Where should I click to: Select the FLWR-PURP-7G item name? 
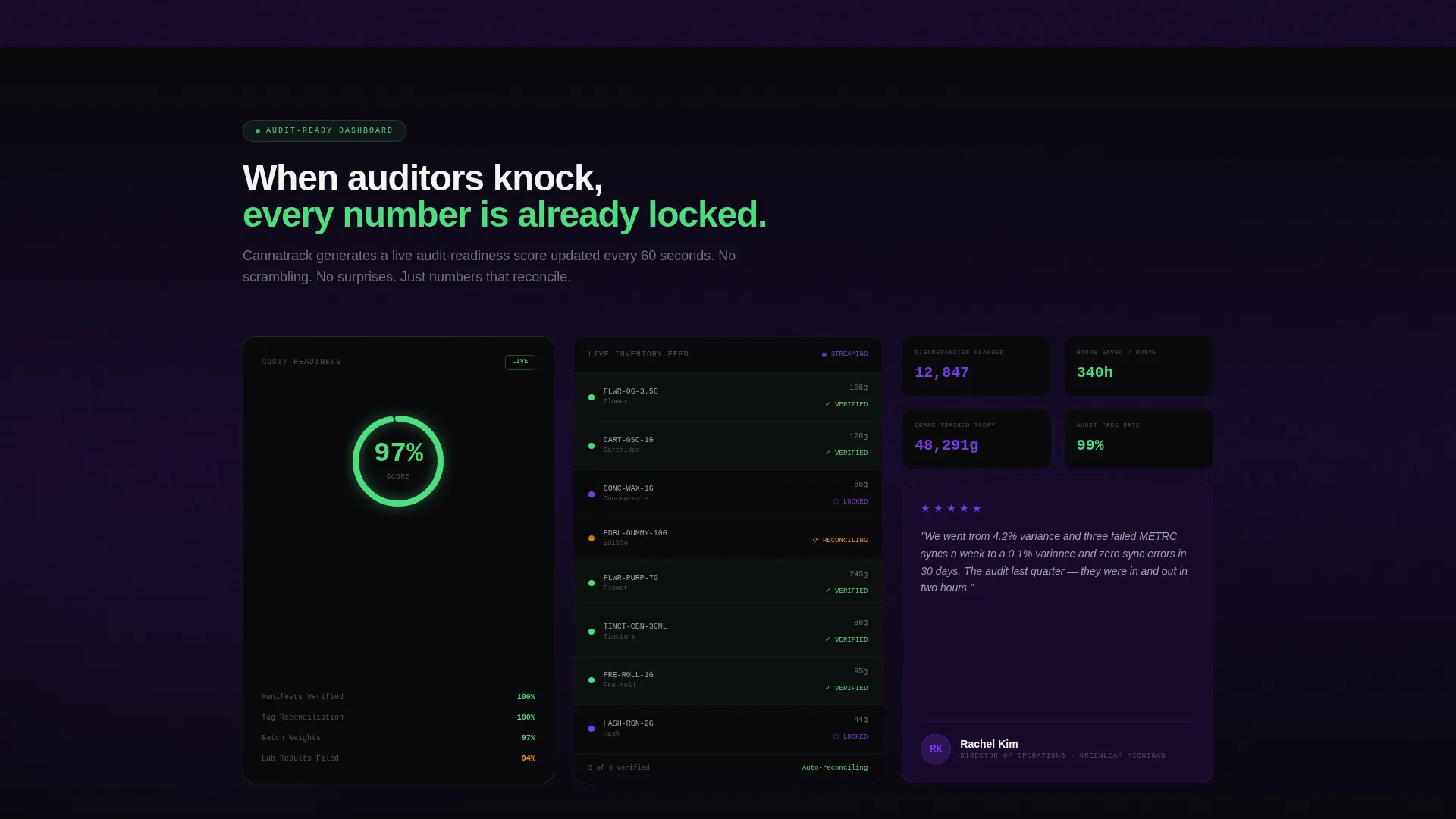[x=631, y=579]
